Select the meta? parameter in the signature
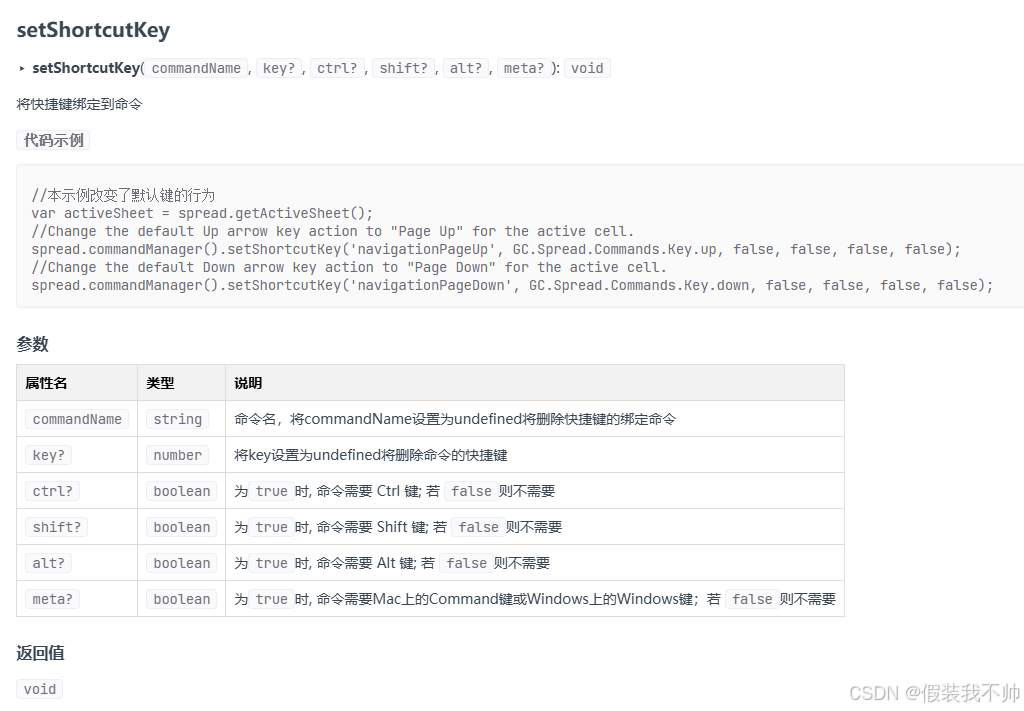Image resolution: width=1024 pixels, height=711 pixels. tap(523, 68)
